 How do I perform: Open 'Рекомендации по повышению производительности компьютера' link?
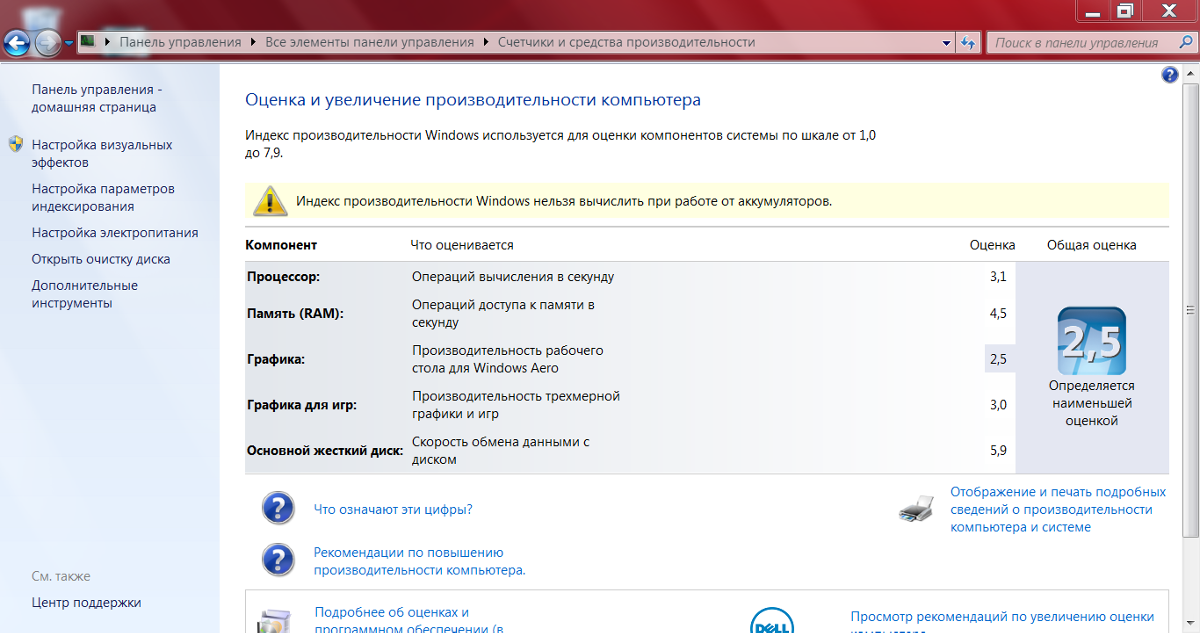click(420, 561)
